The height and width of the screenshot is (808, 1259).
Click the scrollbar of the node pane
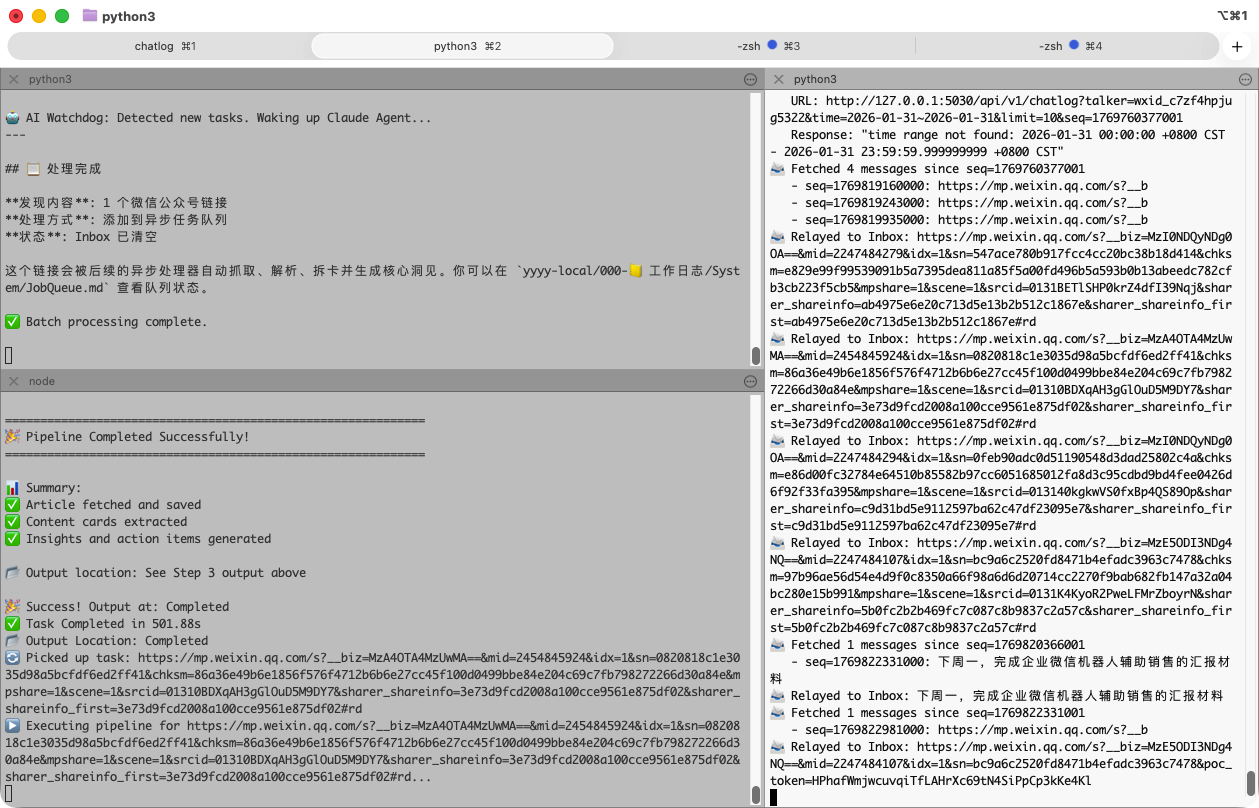tap(756, 795)
